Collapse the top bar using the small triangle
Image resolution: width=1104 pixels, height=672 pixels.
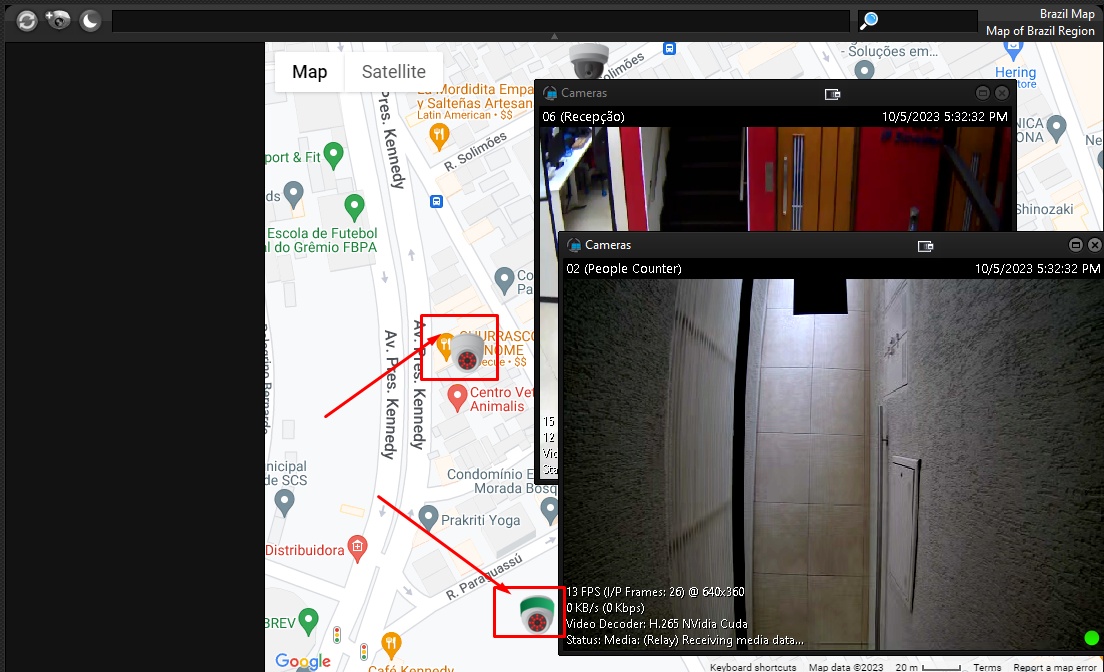[x=554, y=36]
